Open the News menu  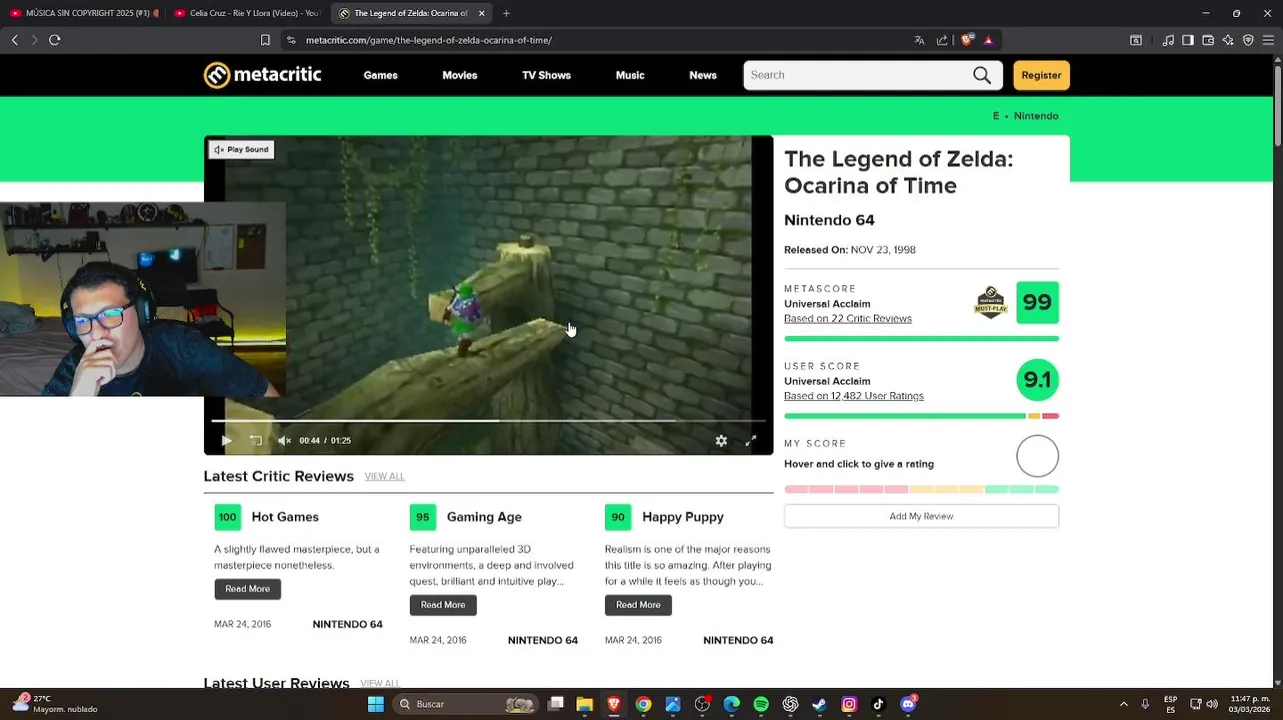click(703, 75)
